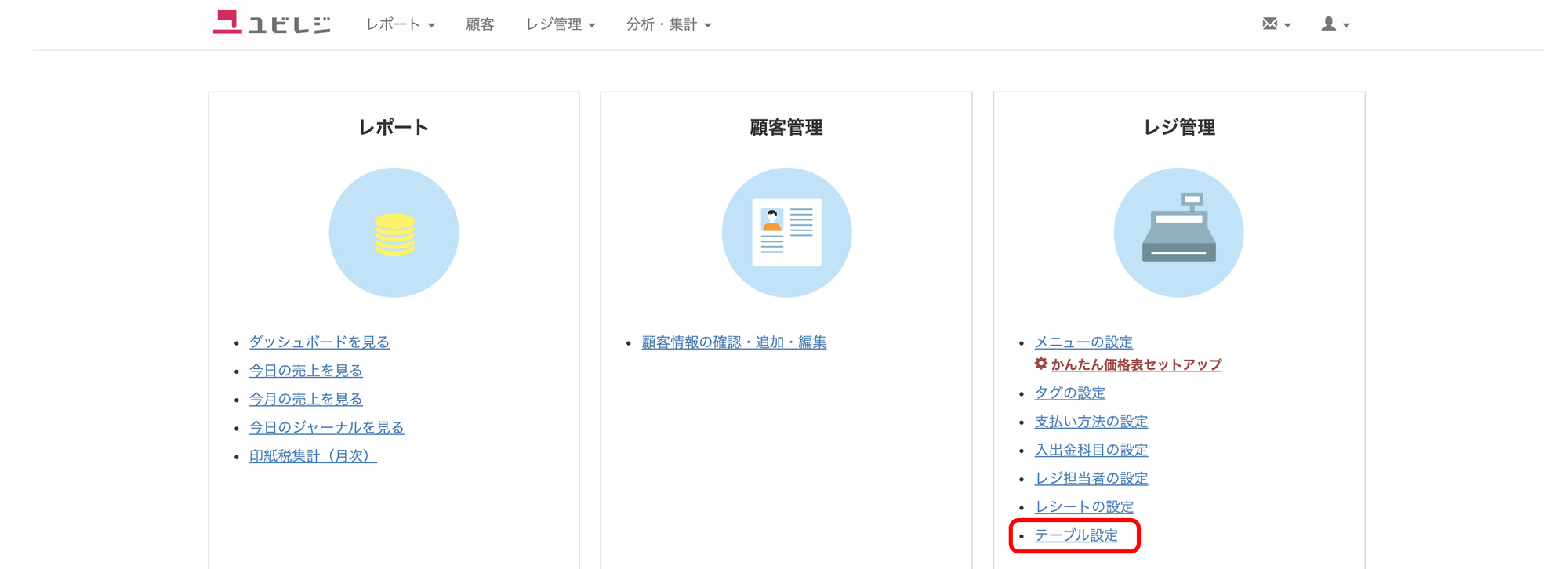This screenshot has width=1568, height=569.
Task: Click the coin stack report icon
Action: coord(394,233)
